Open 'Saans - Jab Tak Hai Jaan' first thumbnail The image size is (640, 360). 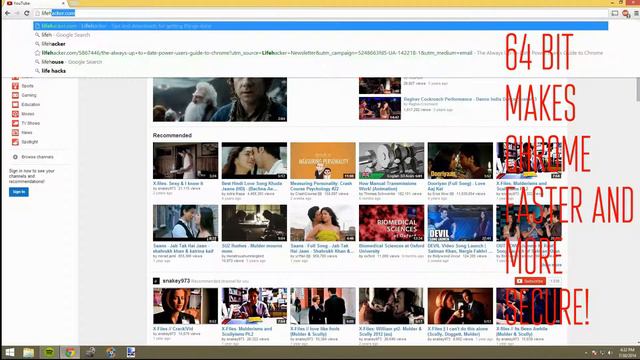tap(185, 223)
